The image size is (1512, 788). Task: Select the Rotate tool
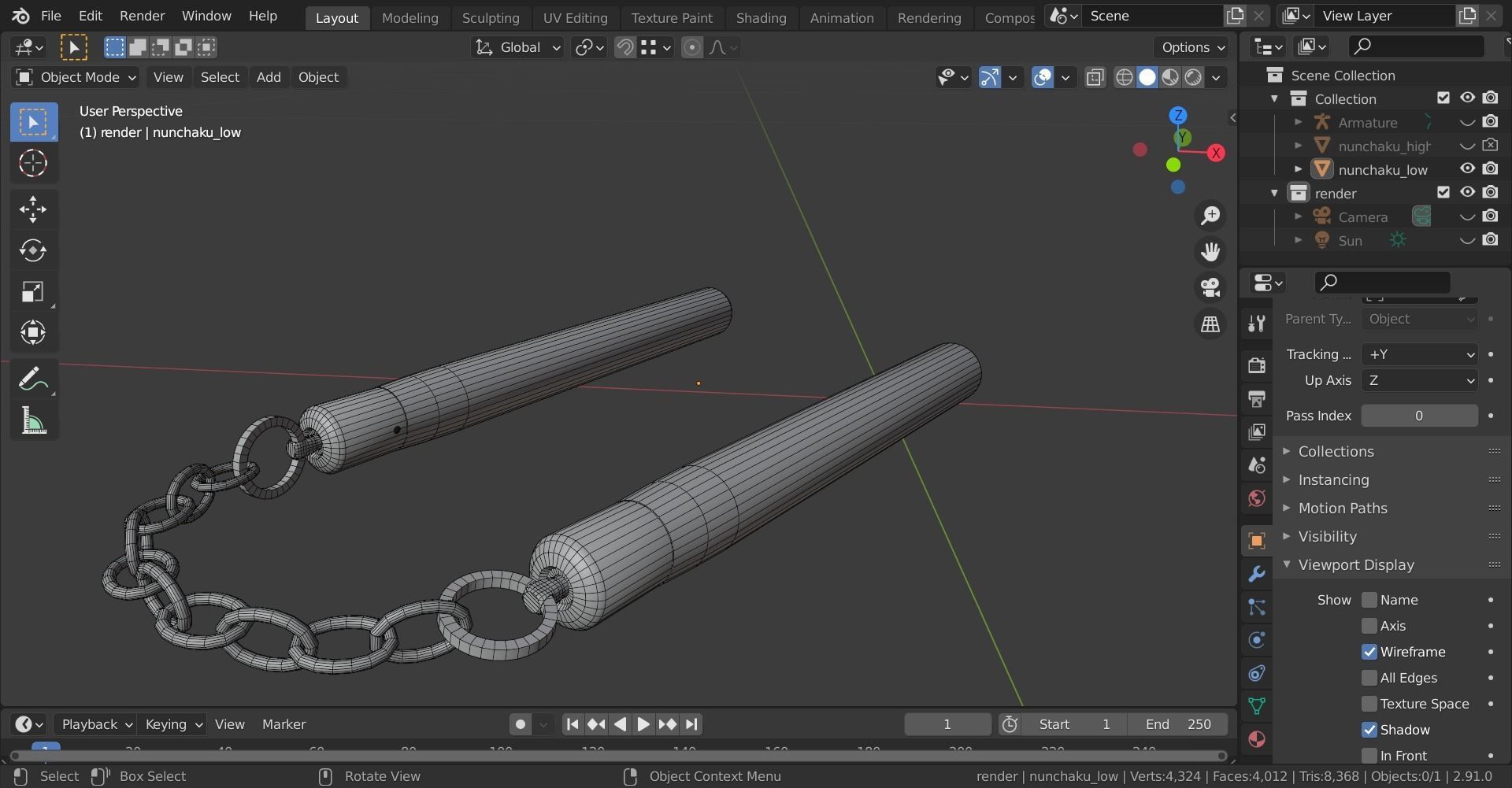click(x=33, y=250)
